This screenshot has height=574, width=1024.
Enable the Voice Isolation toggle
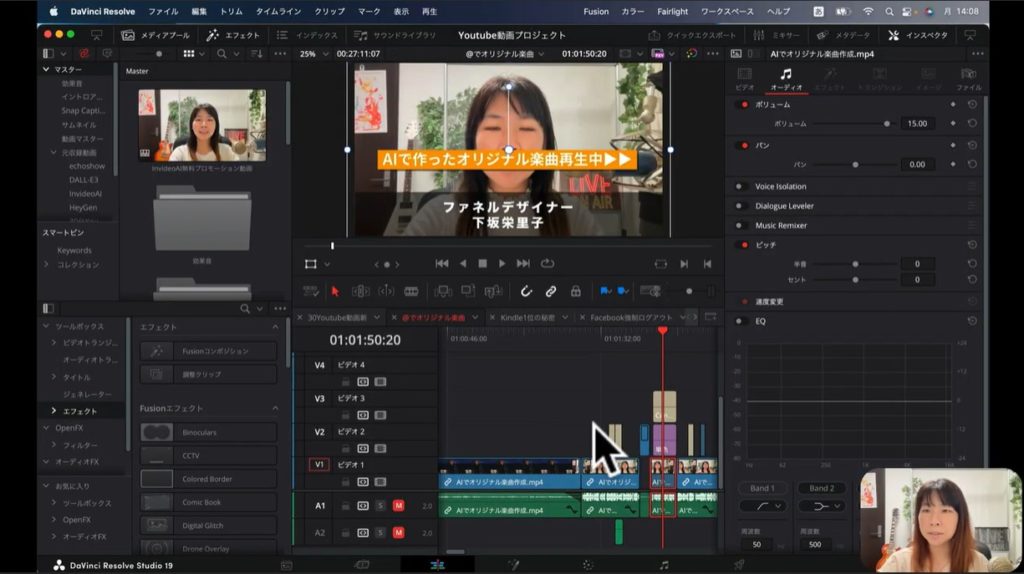click(x=741, y=186)
